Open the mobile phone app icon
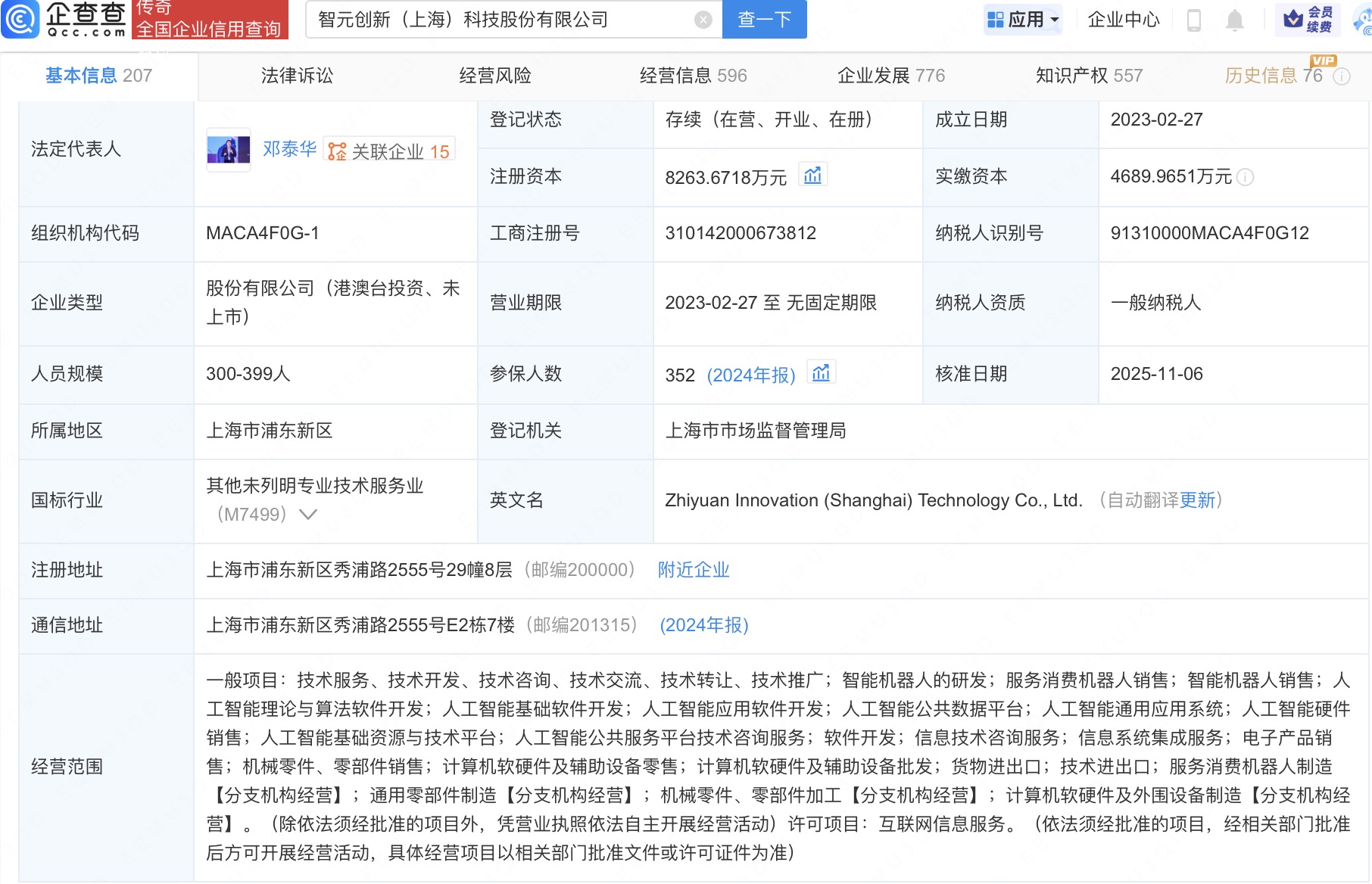 tap(1193, 20)
